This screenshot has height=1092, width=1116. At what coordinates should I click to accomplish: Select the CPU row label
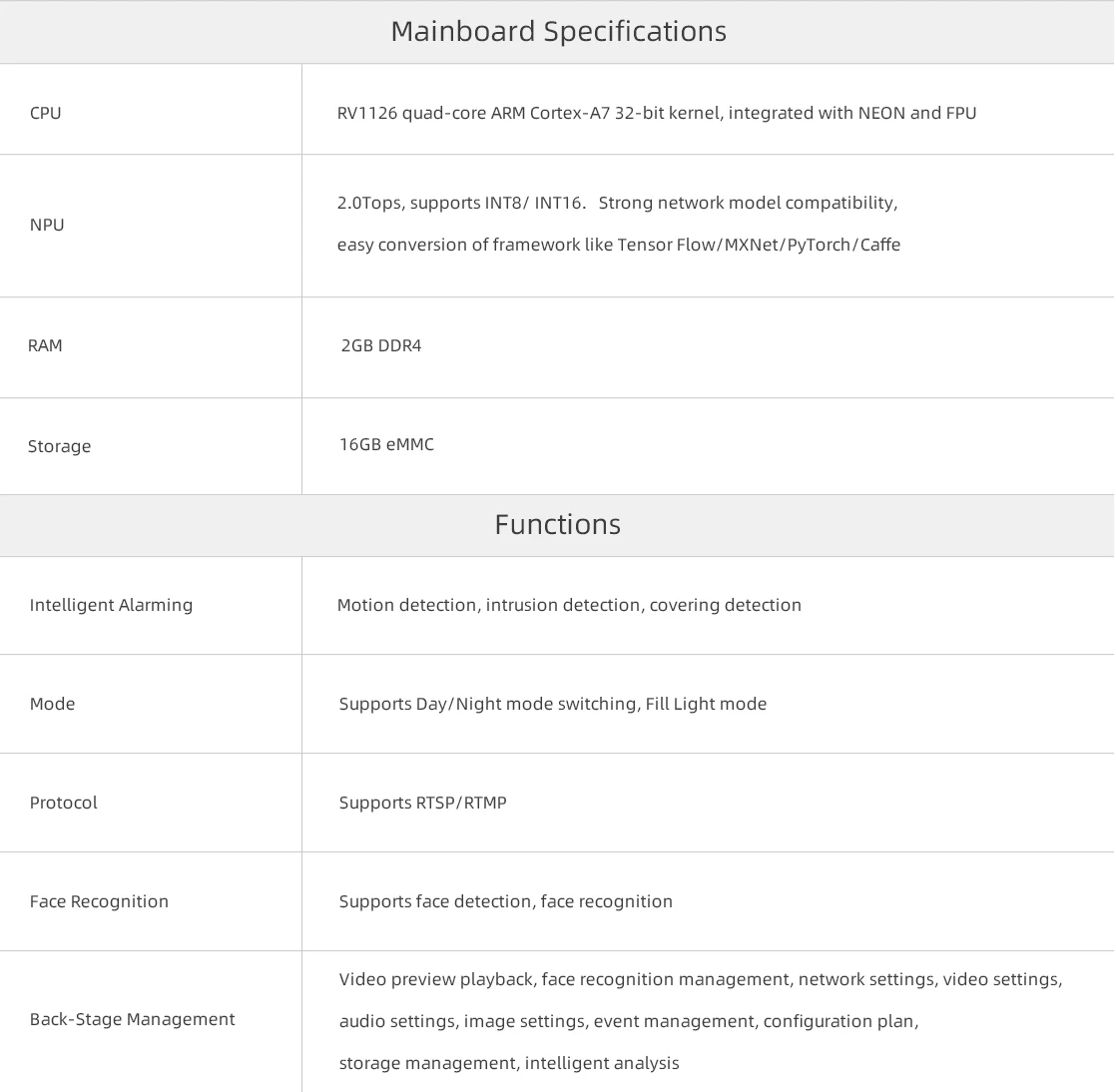tap(46, 113)
